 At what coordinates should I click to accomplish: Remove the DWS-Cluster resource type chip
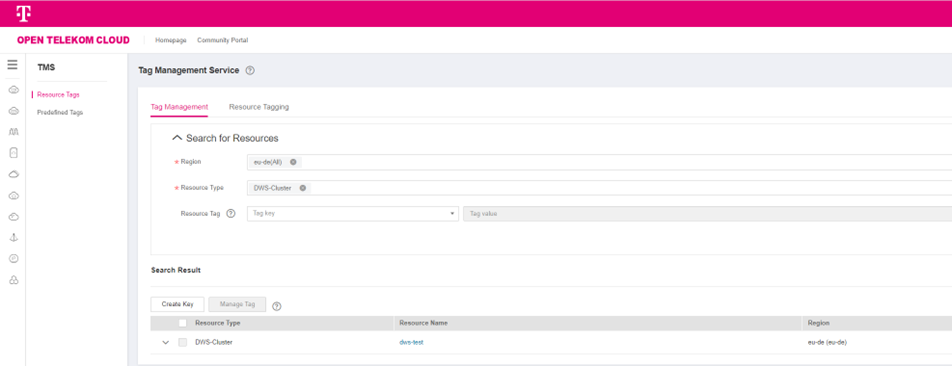click(x=302, y=188)
